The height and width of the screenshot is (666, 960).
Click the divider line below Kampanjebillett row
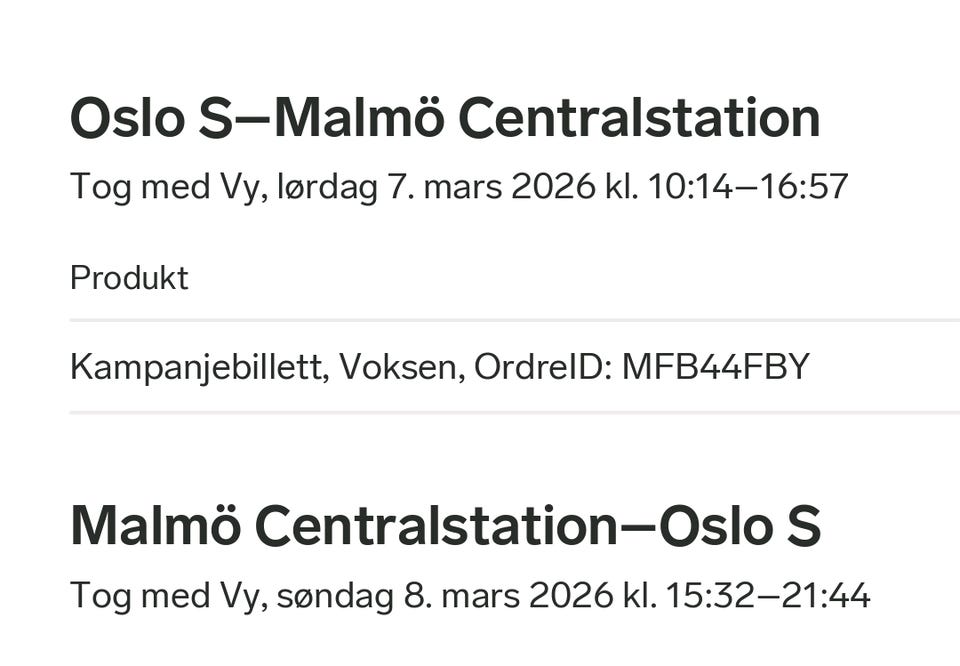click(x=515, y=413)
